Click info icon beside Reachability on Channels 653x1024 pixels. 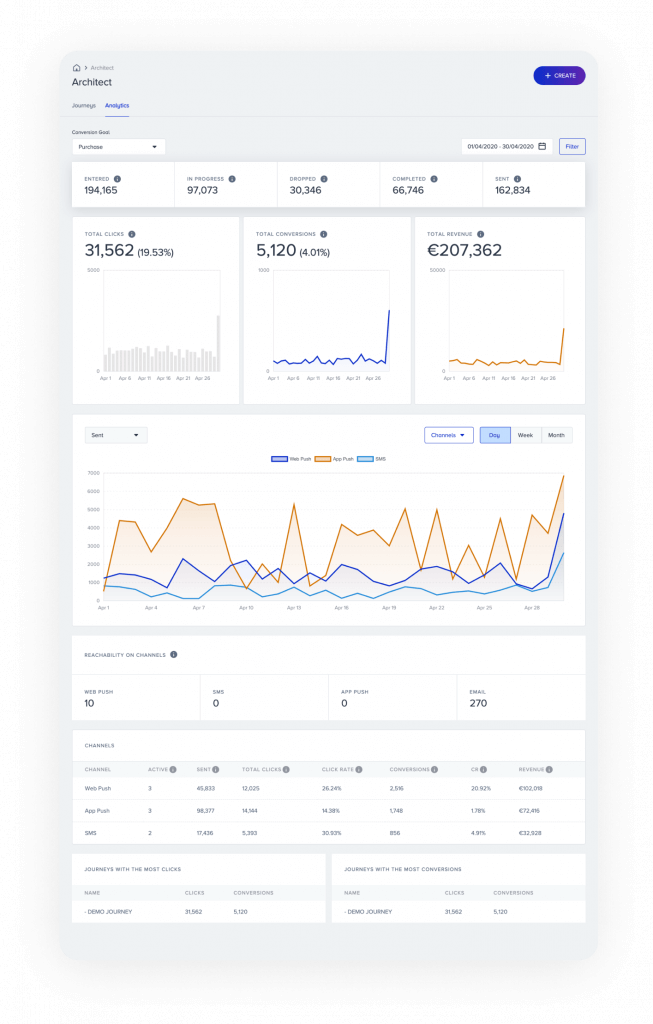pos(174,655)
